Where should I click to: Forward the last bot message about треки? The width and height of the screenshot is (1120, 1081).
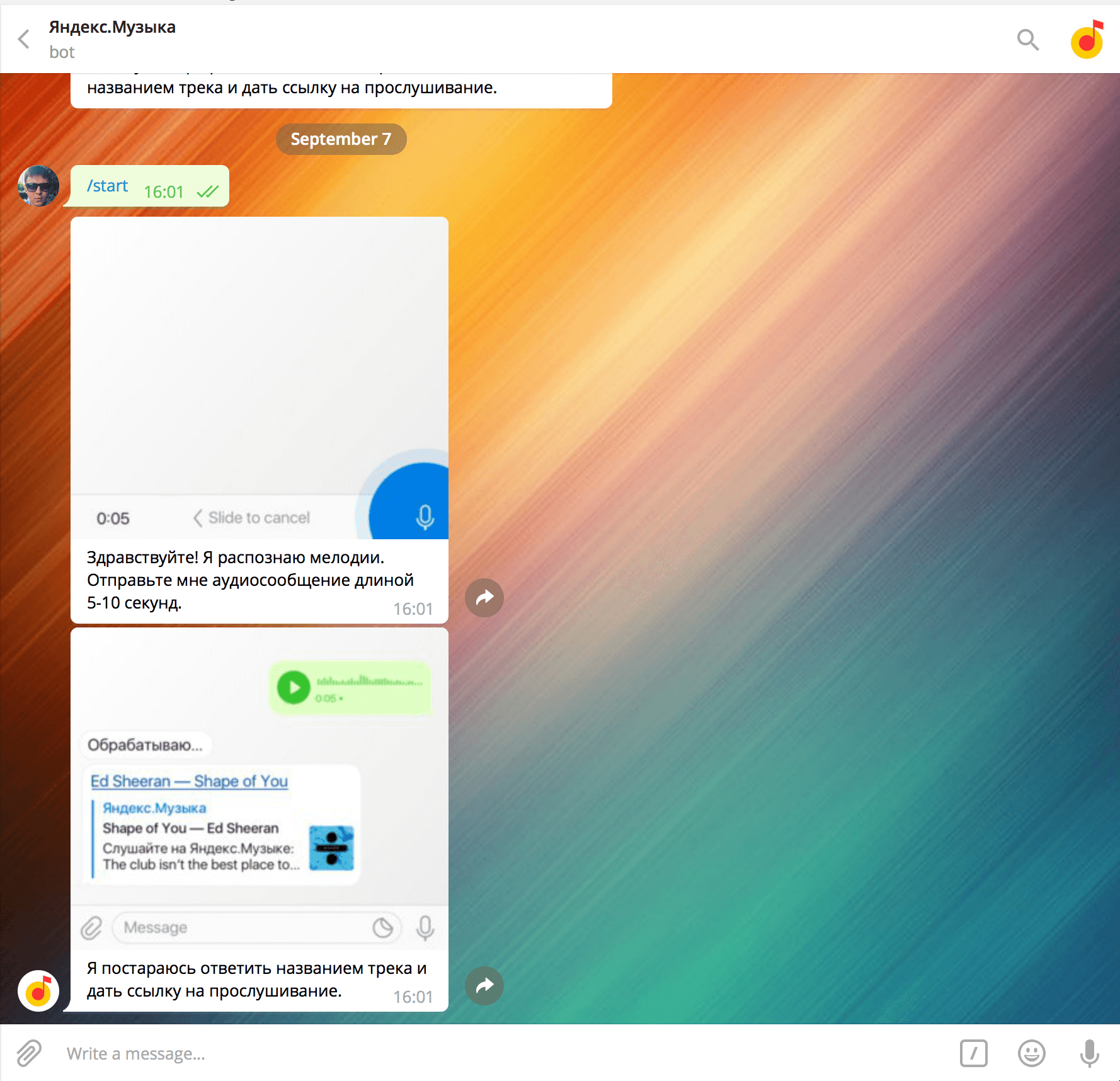(484, 986)
